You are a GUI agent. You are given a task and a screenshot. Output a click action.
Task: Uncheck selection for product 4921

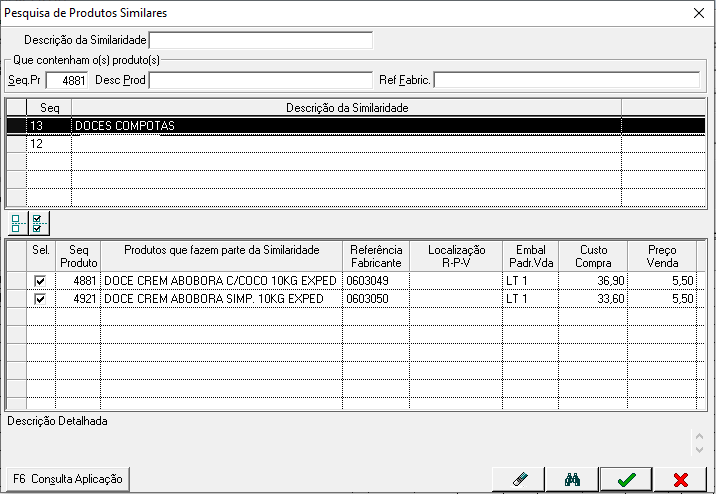pos(40,299)
